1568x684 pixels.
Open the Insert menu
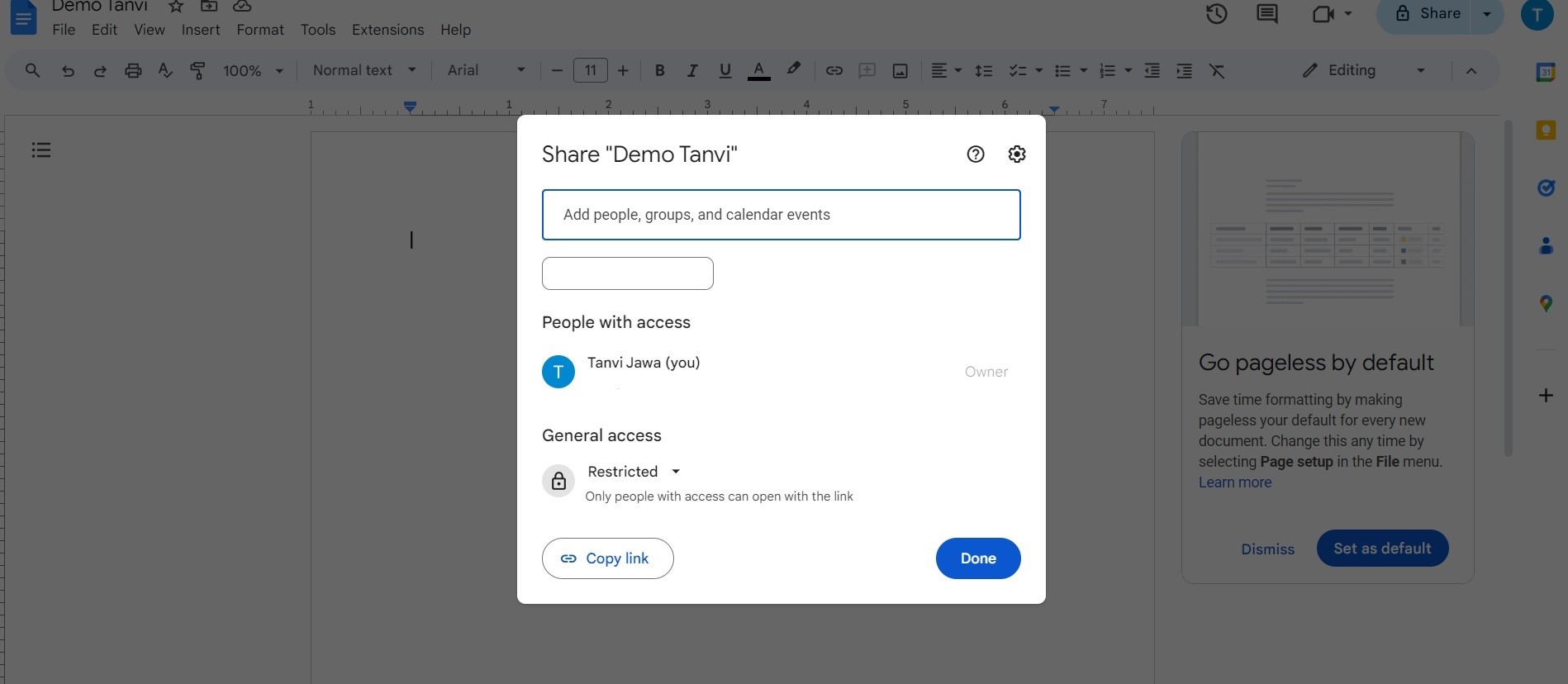(x=201, y=30)
